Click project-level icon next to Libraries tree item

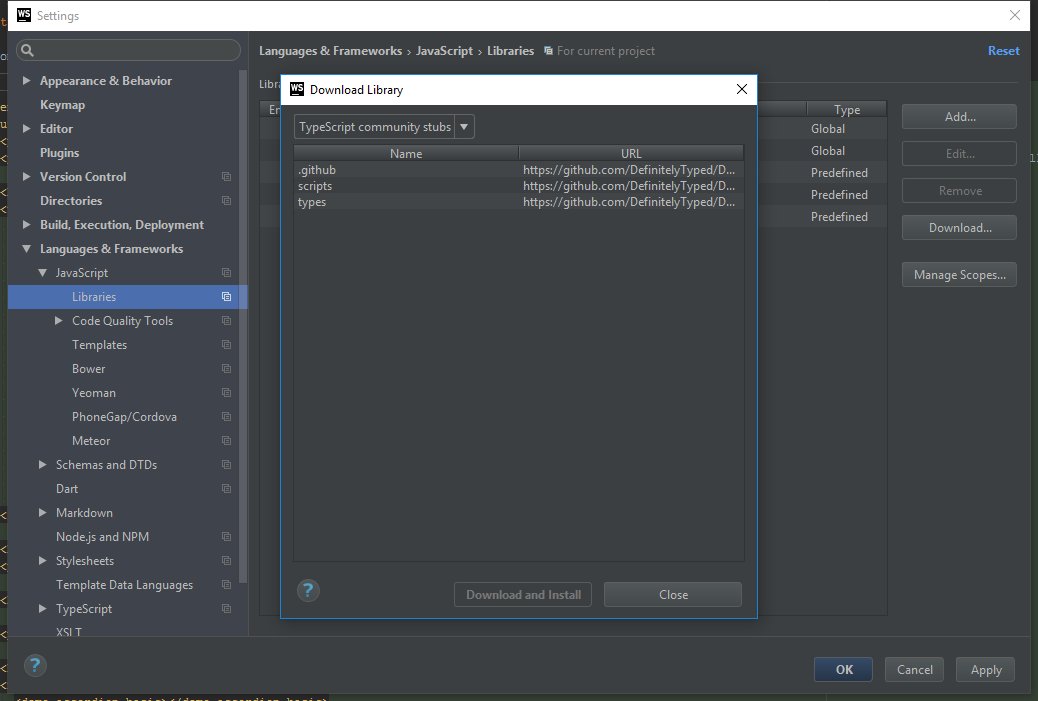pyautogui.click(x=226, y=297)
